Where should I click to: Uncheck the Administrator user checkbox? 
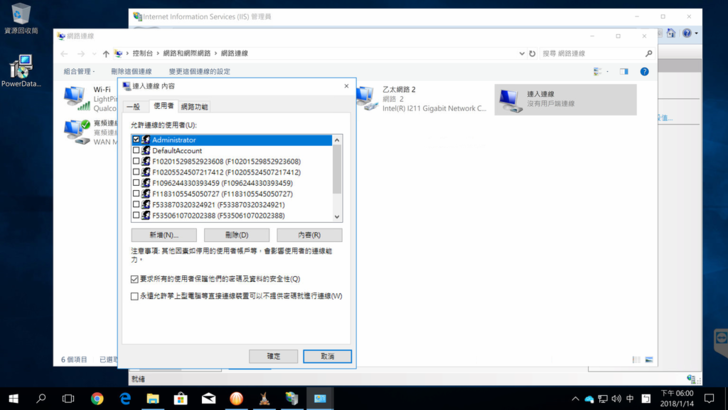136,139
